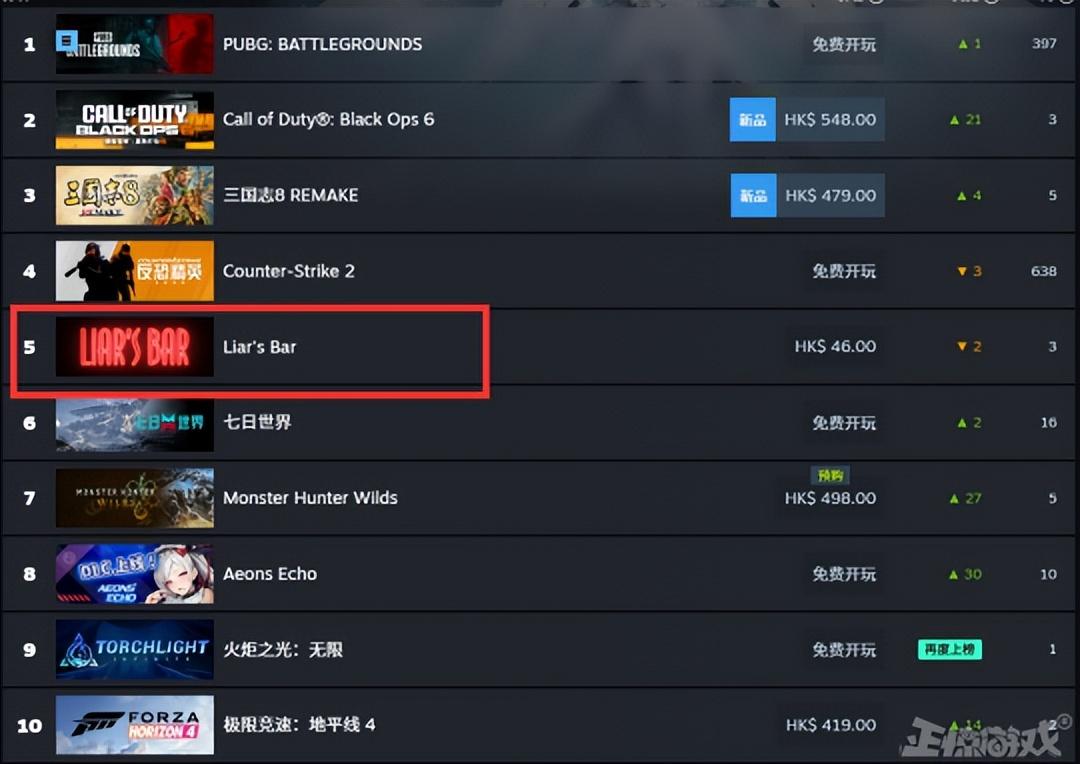Click the HK$ 46.00 price on Liar's Bar
The height and width of the screenshot is (764, 1080).
pyautogui.click(x=835, y=347)
